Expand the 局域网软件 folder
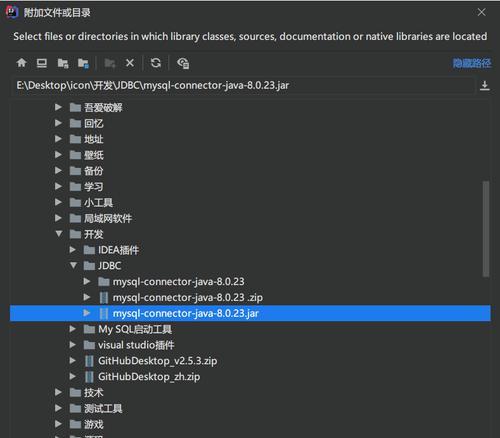 pyautogui.click(x=58, y=218)
